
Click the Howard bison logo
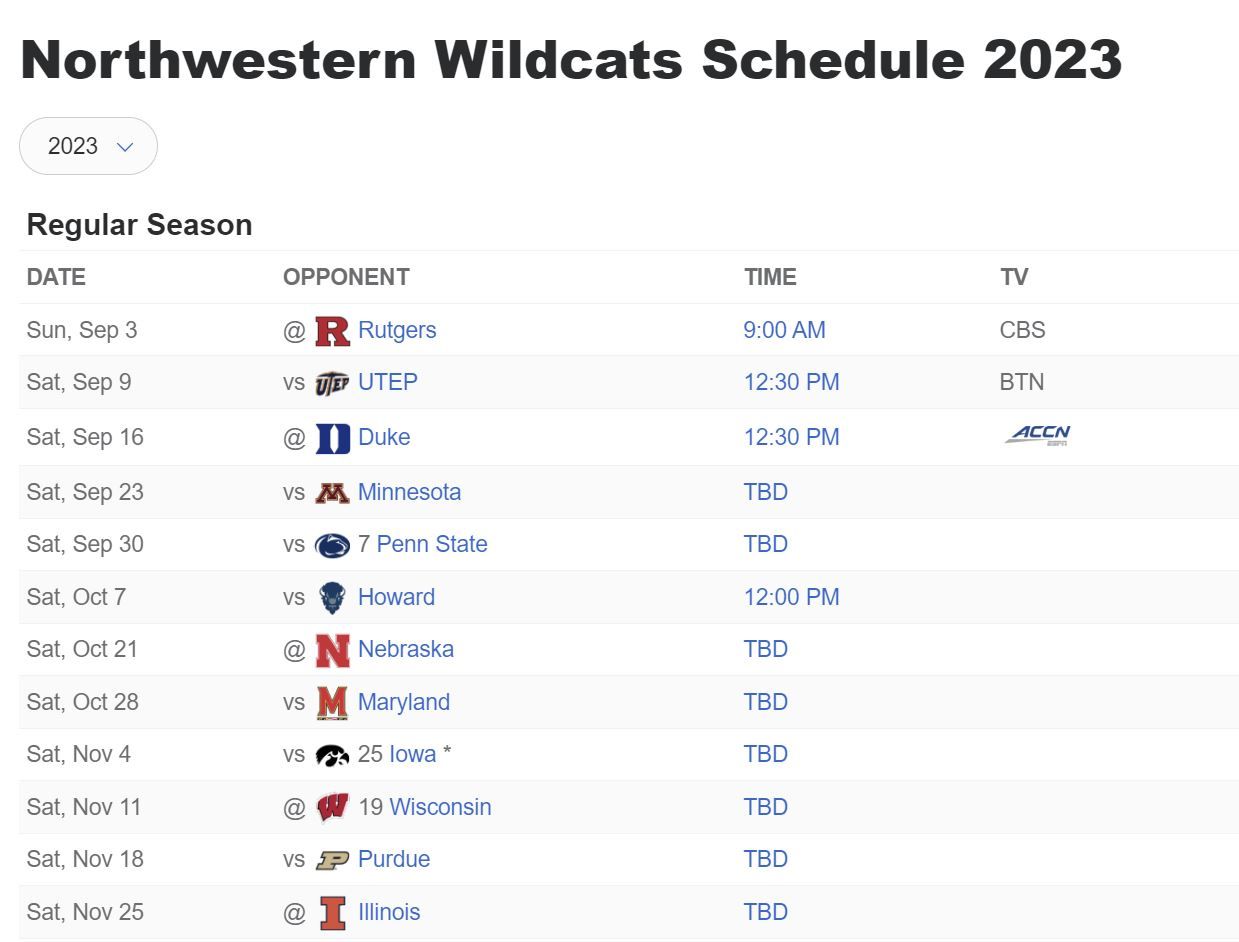click(332, 598)
